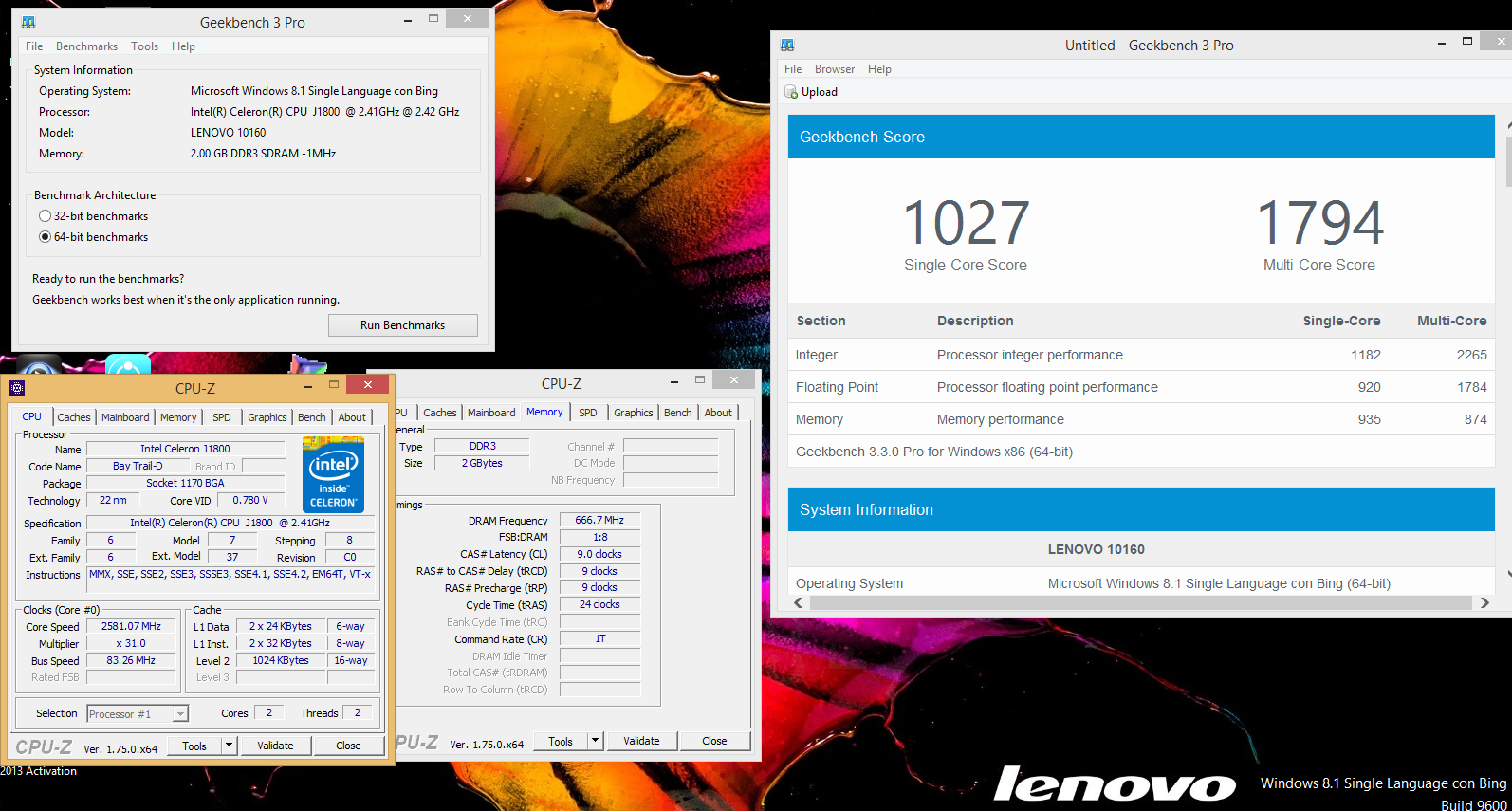Click Validate button in front CPU-Z
Viewport: 1512px width, 811px height.
tap(275, 746)
